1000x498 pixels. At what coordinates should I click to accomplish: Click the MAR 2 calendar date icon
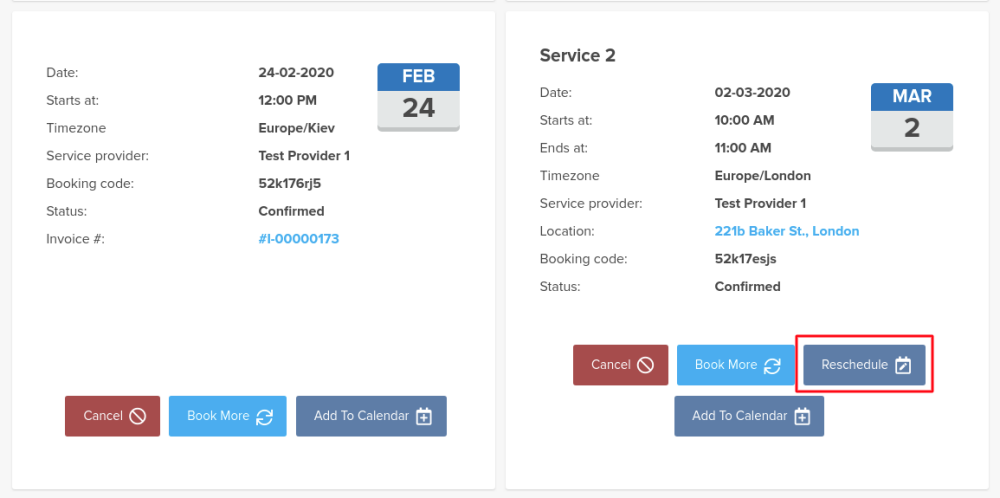pyautogui.click(x=911, y=117)
